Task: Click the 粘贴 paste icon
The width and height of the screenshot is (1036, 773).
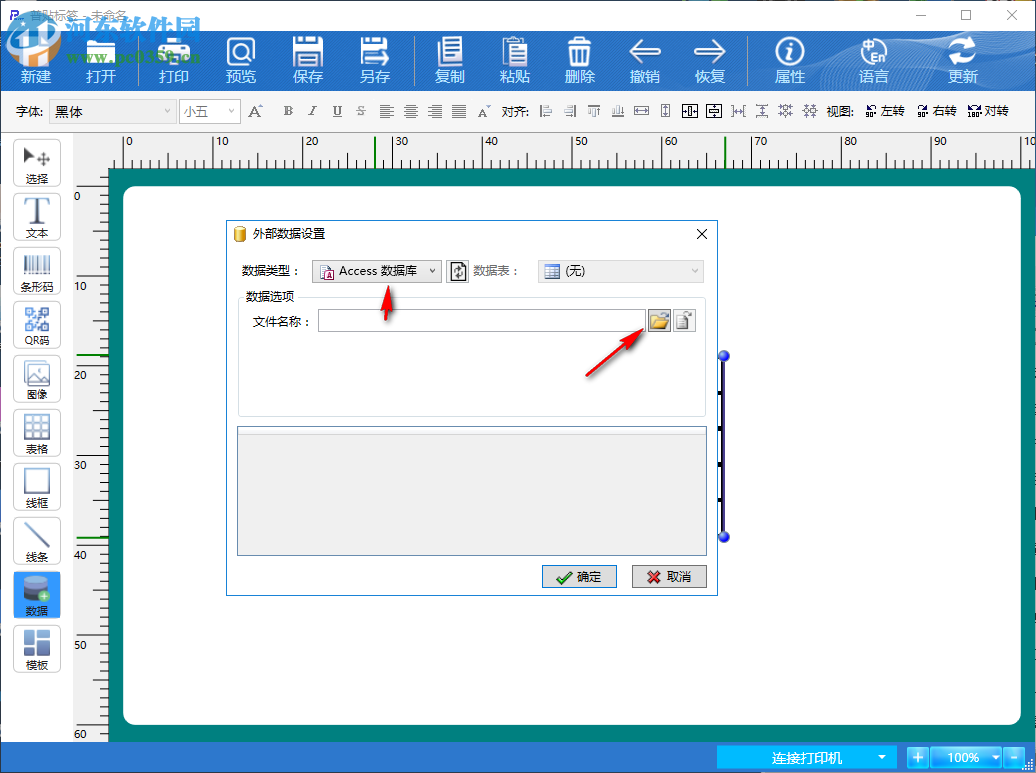Action: pyautogui.click(x=515, y=61)
